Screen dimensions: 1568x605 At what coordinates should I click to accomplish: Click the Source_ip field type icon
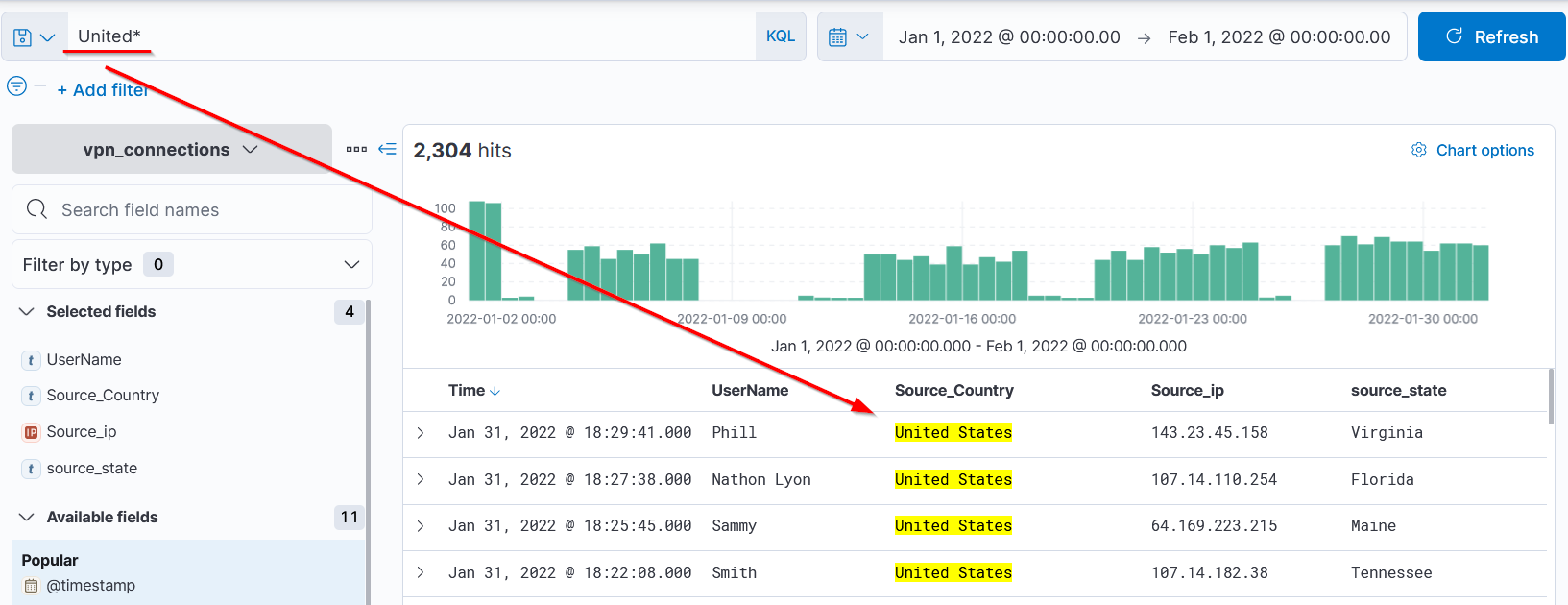tap(31, 432)
